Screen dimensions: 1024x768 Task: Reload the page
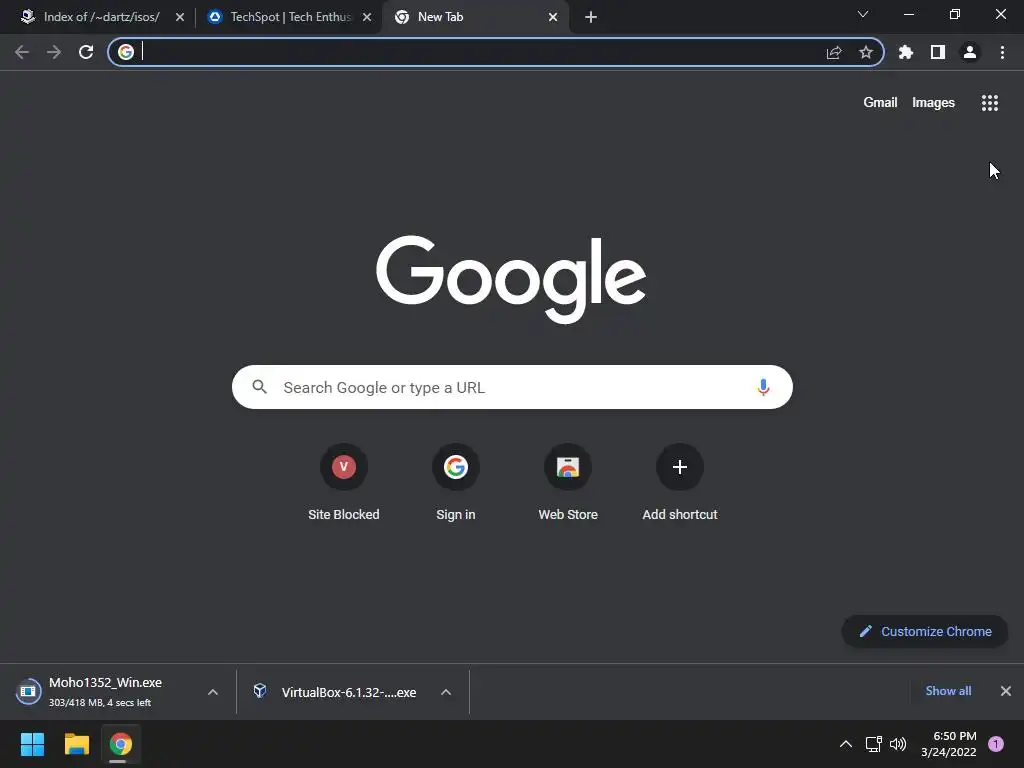click(86, 52)
